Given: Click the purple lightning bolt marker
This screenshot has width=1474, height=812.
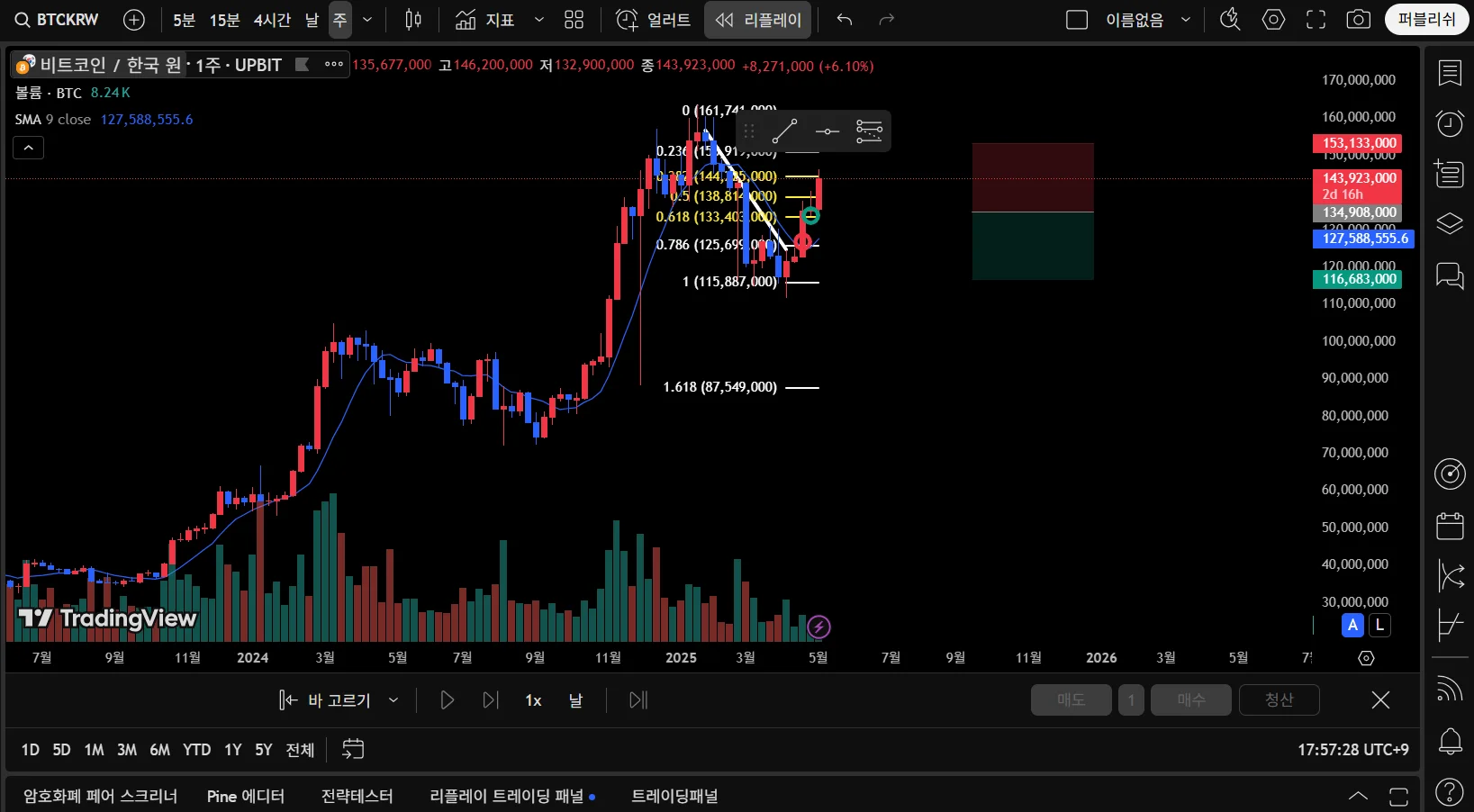Looking at the screenshot, I should 818,627.
